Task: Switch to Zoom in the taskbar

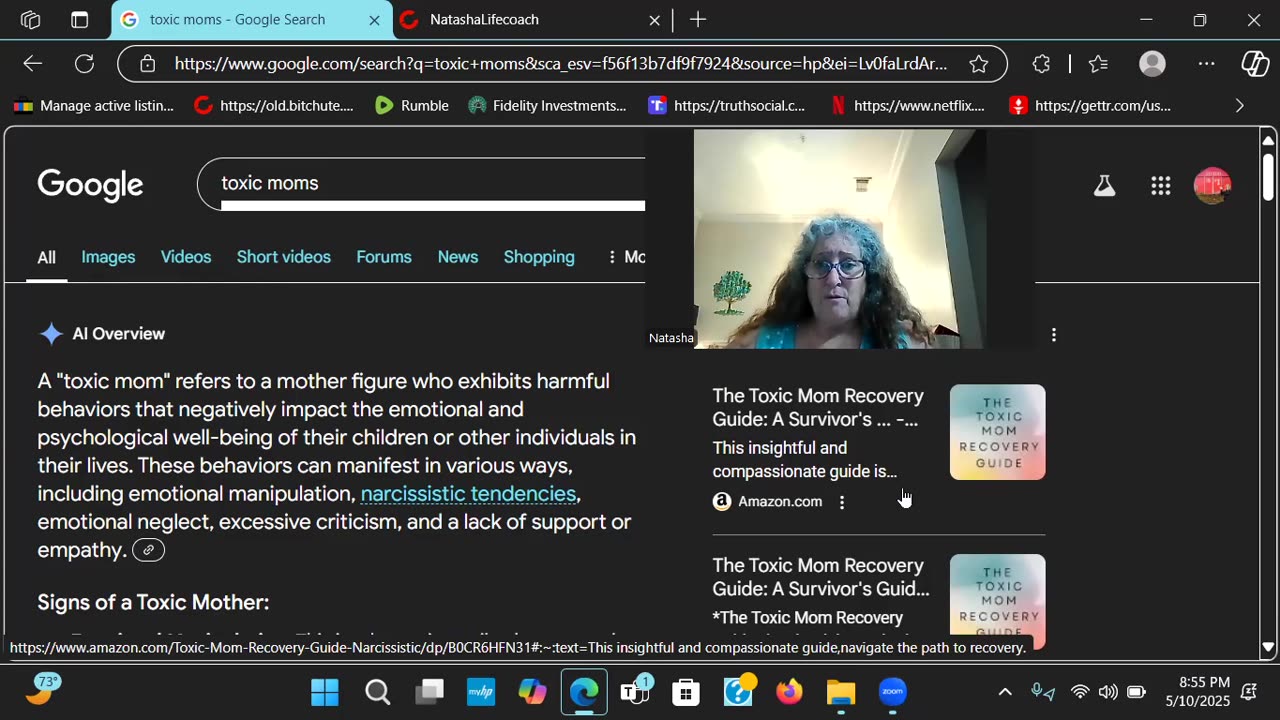Action: (x=893, y=692)
